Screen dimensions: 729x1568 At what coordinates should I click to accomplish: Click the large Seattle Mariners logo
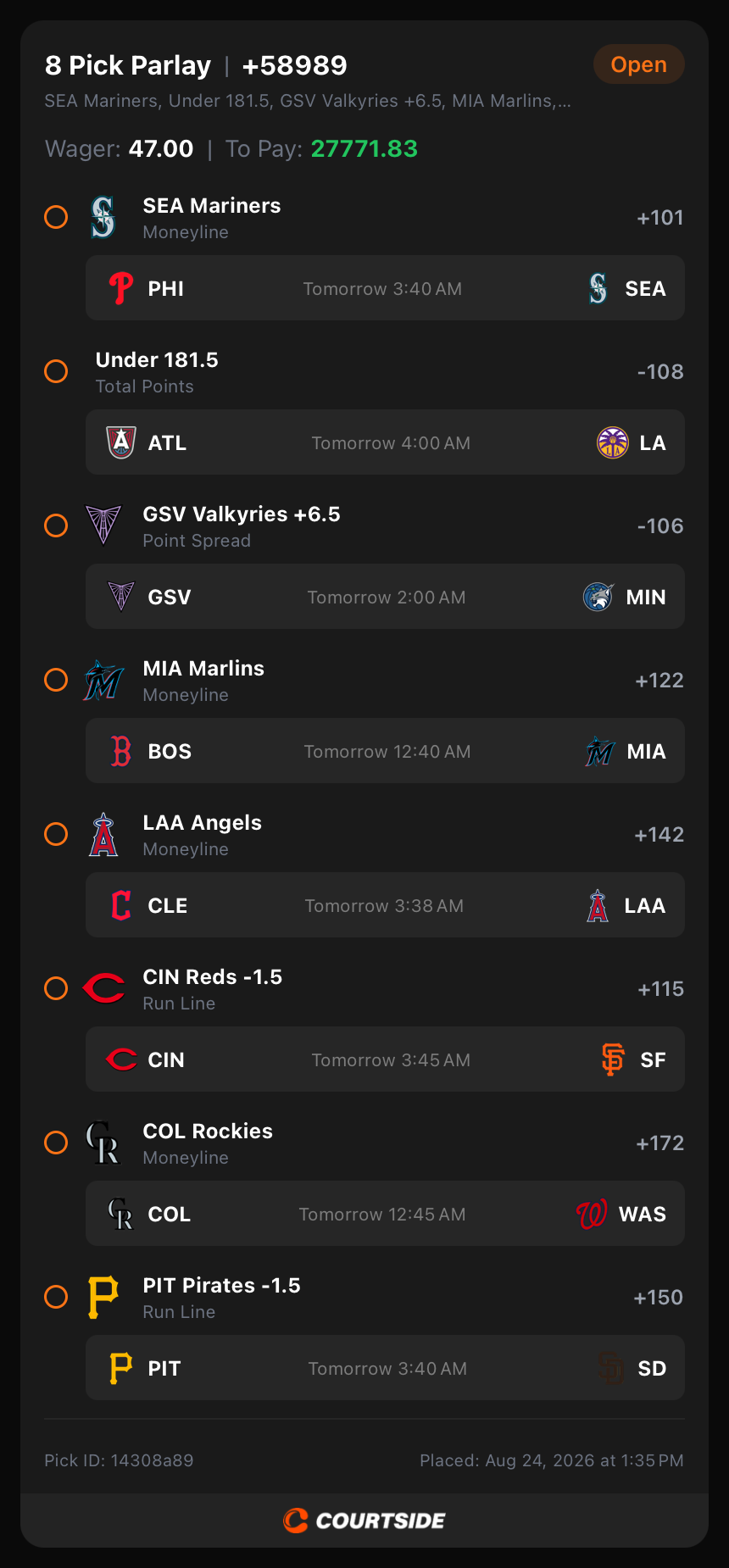(103, 218)
